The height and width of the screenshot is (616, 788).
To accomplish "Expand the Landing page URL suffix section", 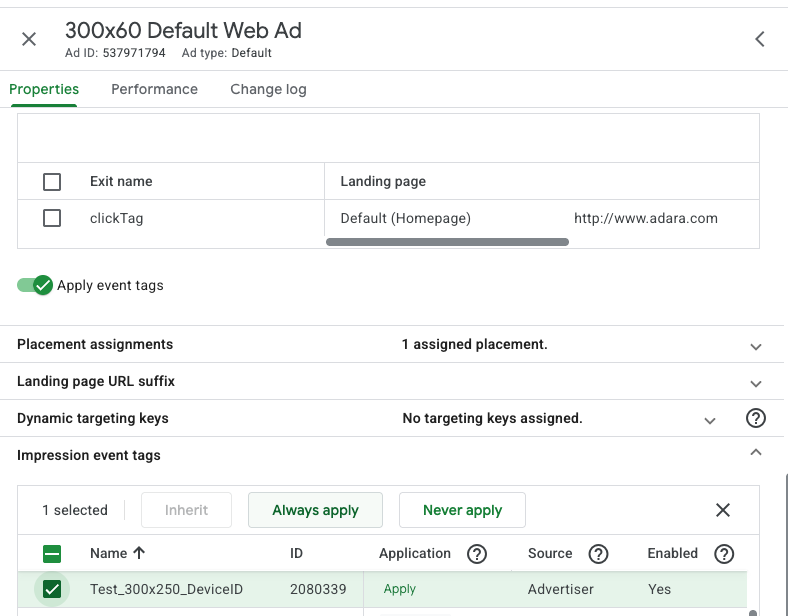I will click(756, 382).
